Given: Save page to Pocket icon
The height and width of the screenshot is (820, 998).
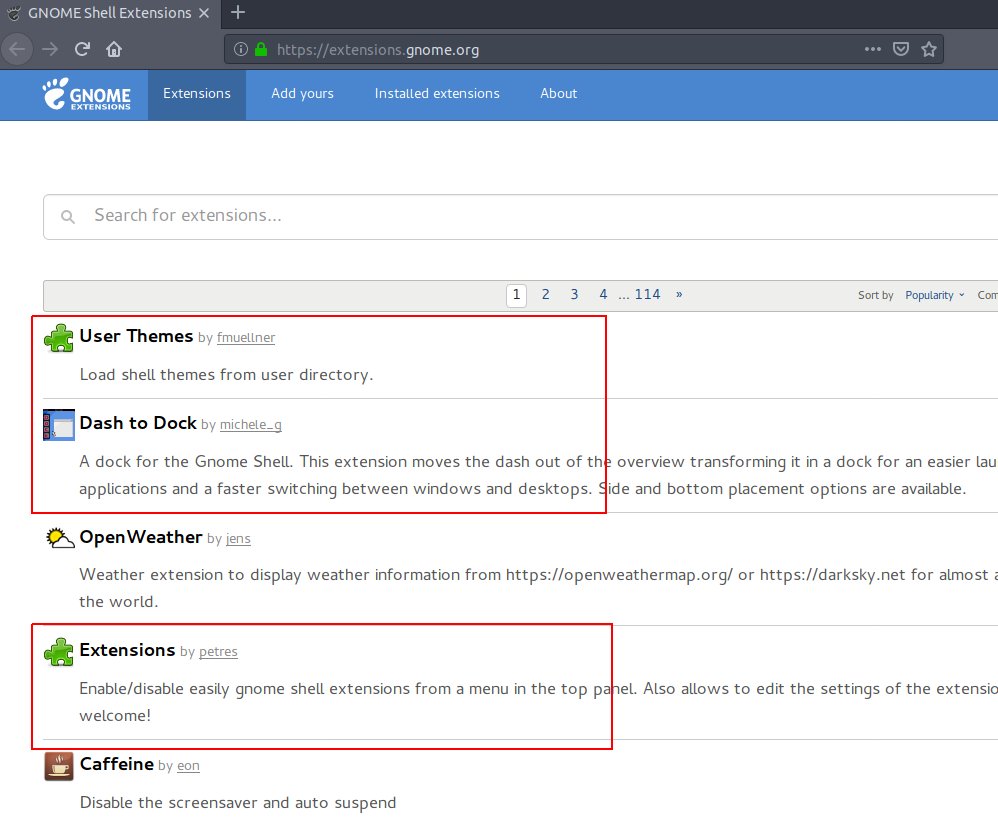Looking at the screenshot, I should coord(901,49).
